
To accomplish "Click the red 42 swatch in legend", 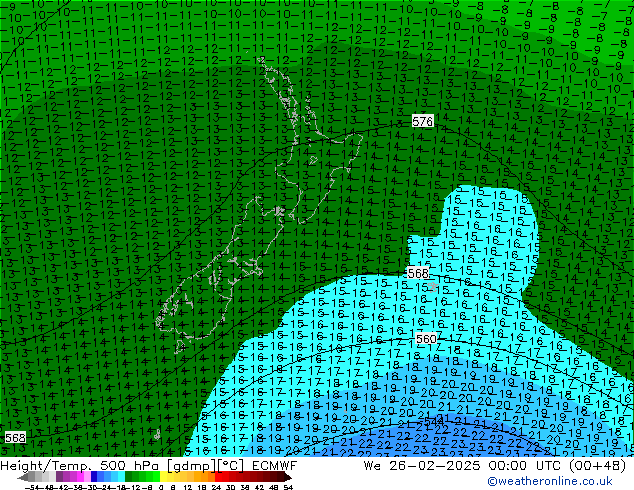I will click(x=260, y=478).
